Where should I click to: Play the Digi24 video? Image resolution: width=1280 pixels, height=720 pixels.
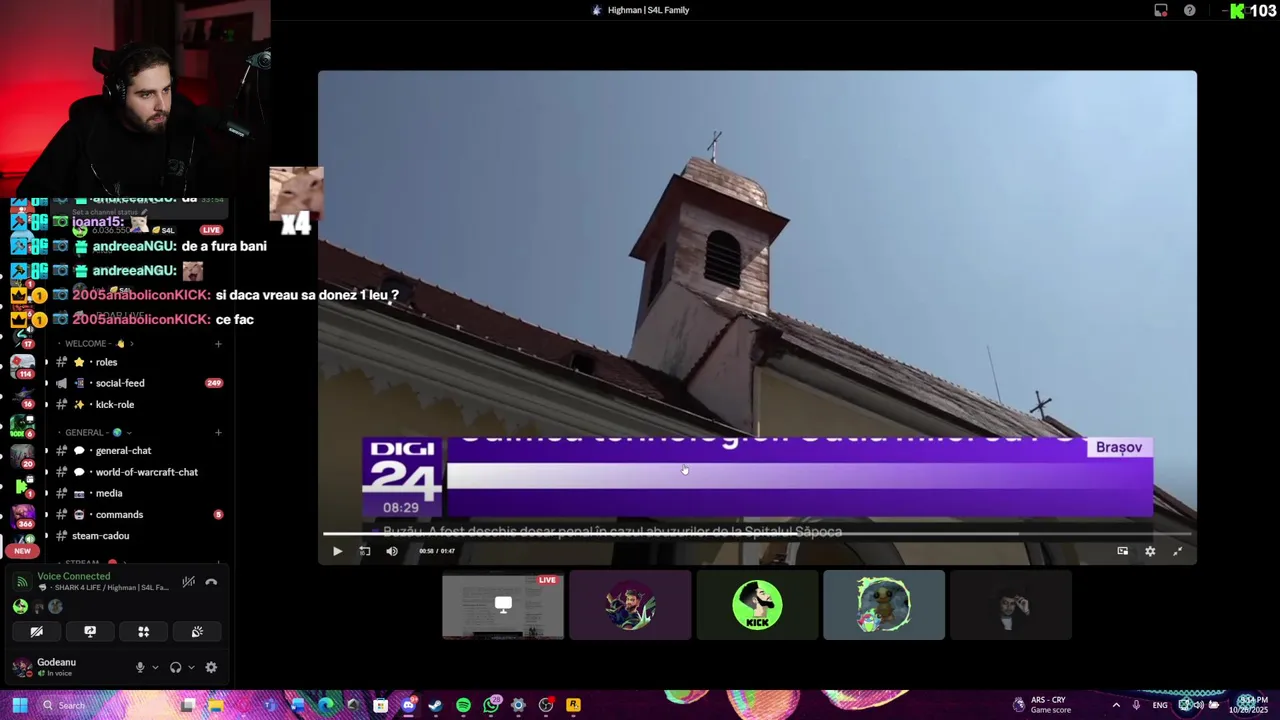pos(337,551)
